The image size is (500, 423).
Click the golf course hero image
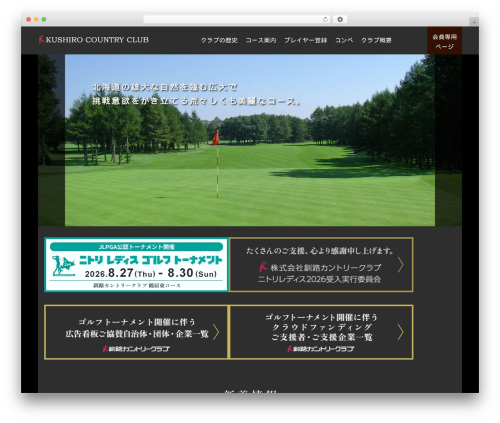[x=250, y=140]
